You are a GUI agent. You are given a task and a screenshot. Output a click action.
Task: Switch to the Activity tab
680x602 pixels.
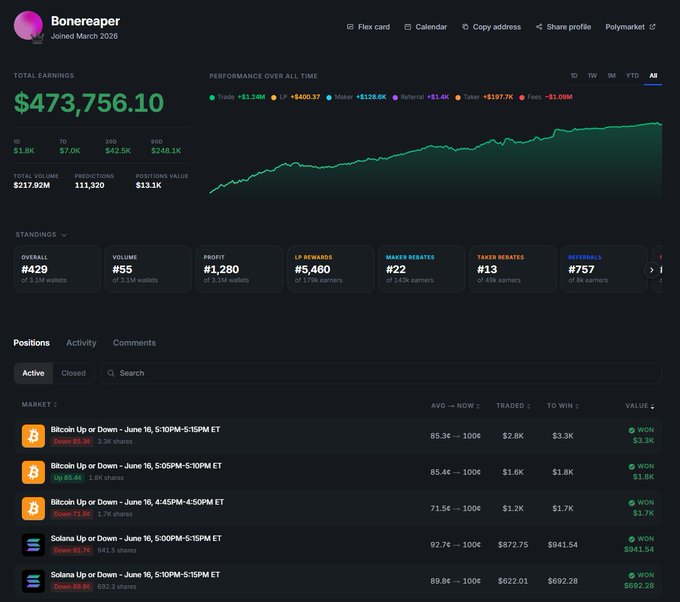coord(81,343)
